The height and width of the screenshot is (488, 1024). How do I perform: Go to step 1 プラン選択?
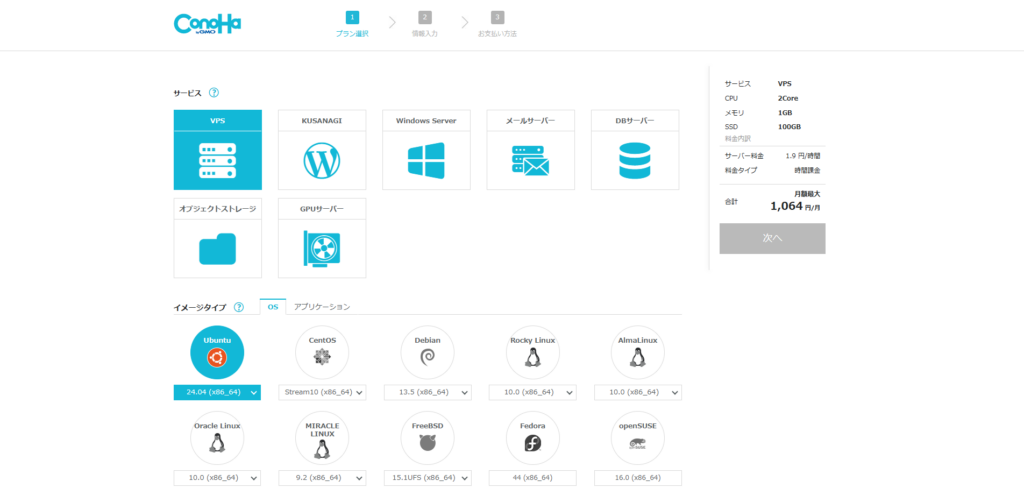[x=352, y=24]
